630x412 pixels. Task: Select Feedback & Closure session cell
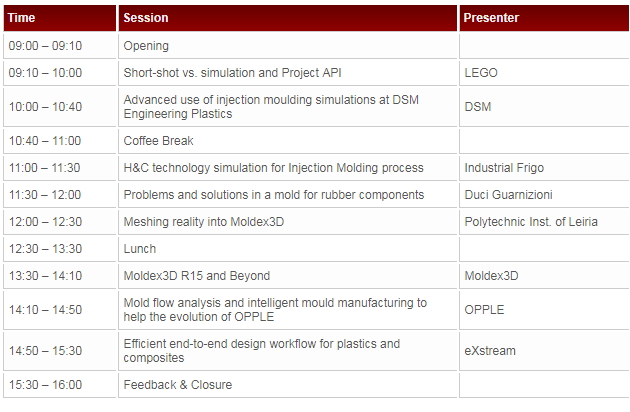288,385
